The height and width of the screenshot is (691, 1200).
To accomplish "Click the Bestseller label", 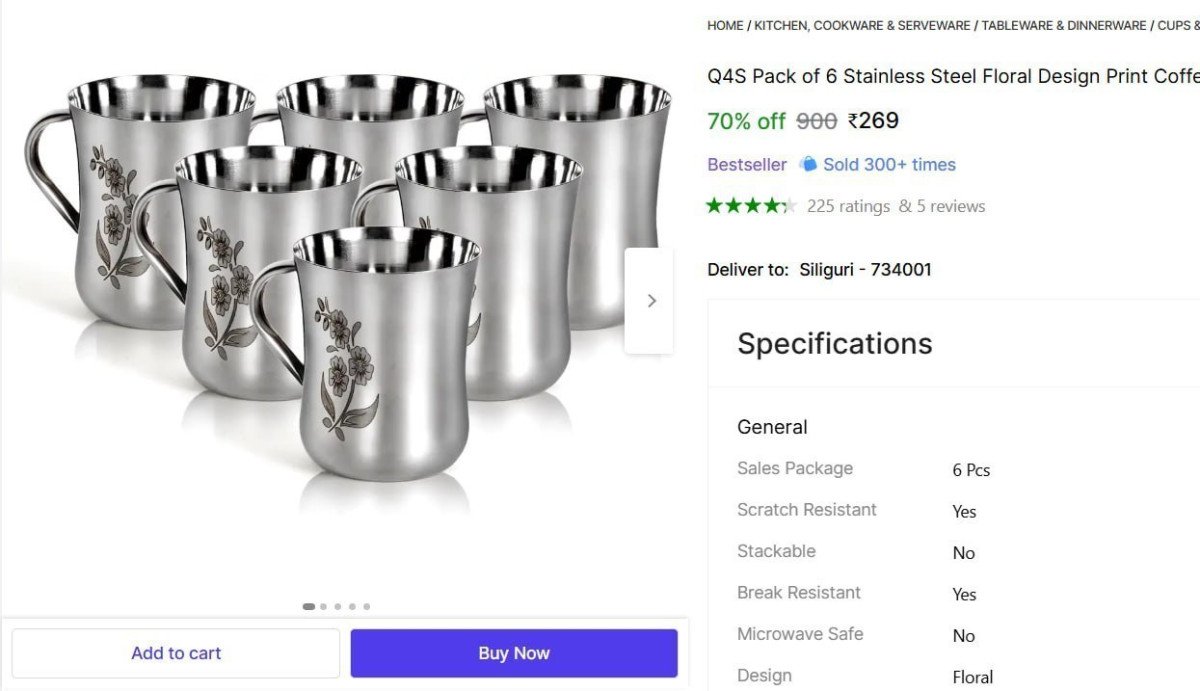I will tap(747, 165).
